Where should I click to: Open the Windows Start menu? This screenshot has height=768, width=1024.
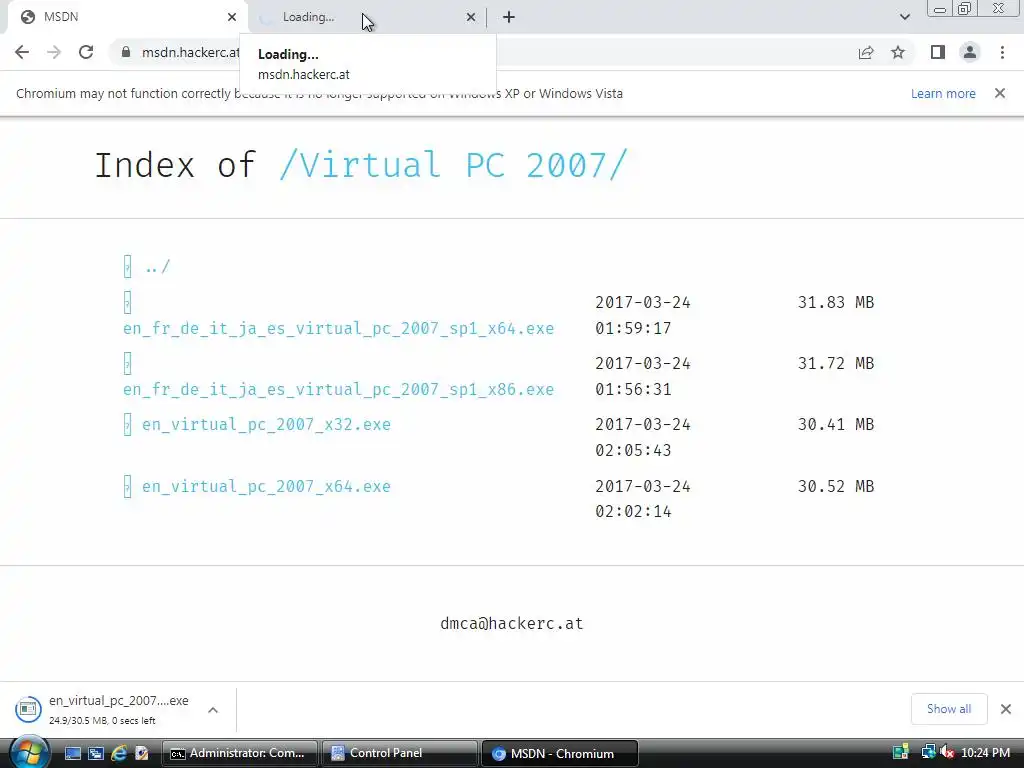pyautogui.click(x=28, y=752)
